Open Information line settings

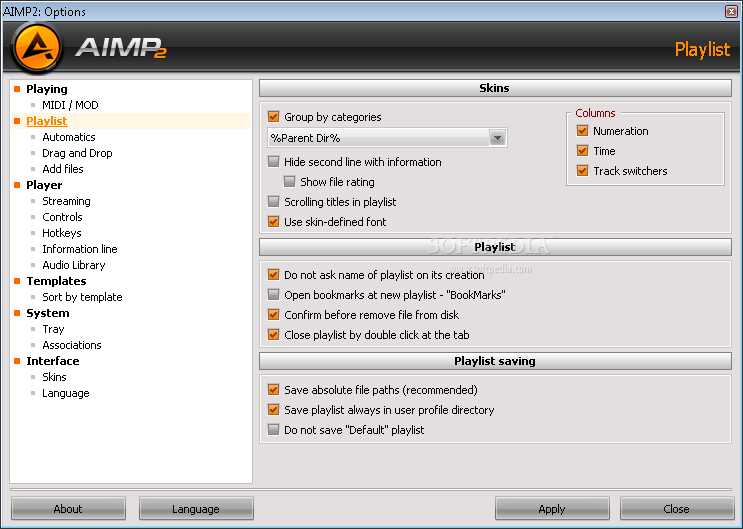(x=80, y=249)
